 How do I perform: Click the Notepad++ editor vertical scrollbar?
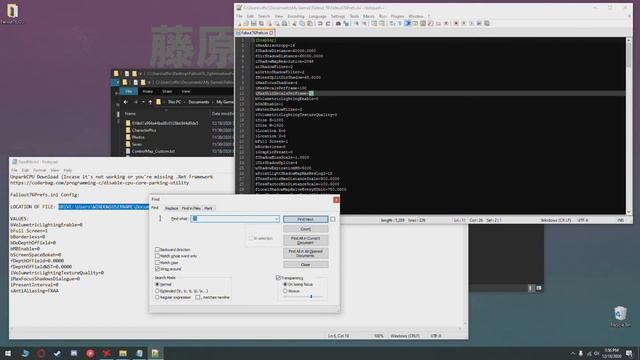click(x=629, y=126)
